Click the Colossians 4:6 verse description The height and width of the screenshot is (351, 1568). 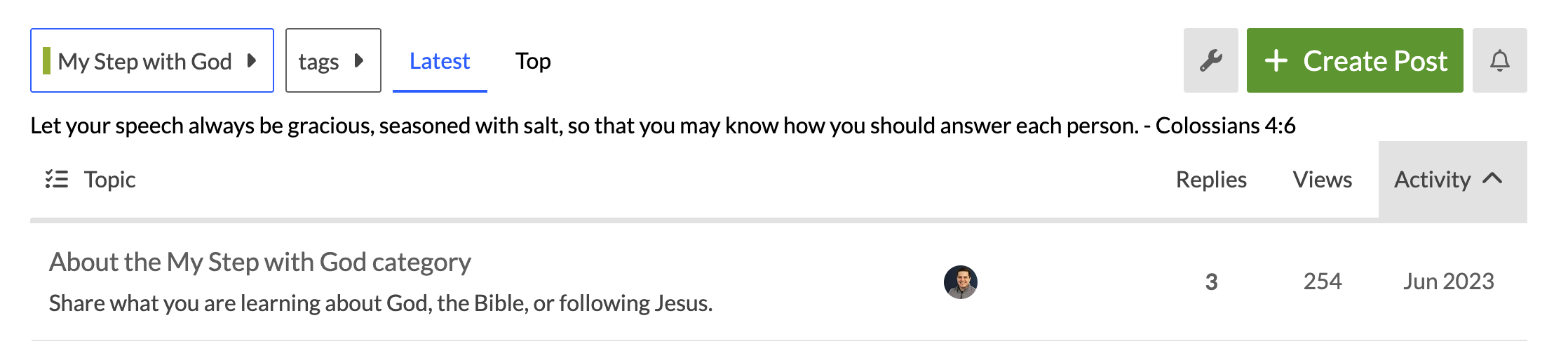[662, 126]
